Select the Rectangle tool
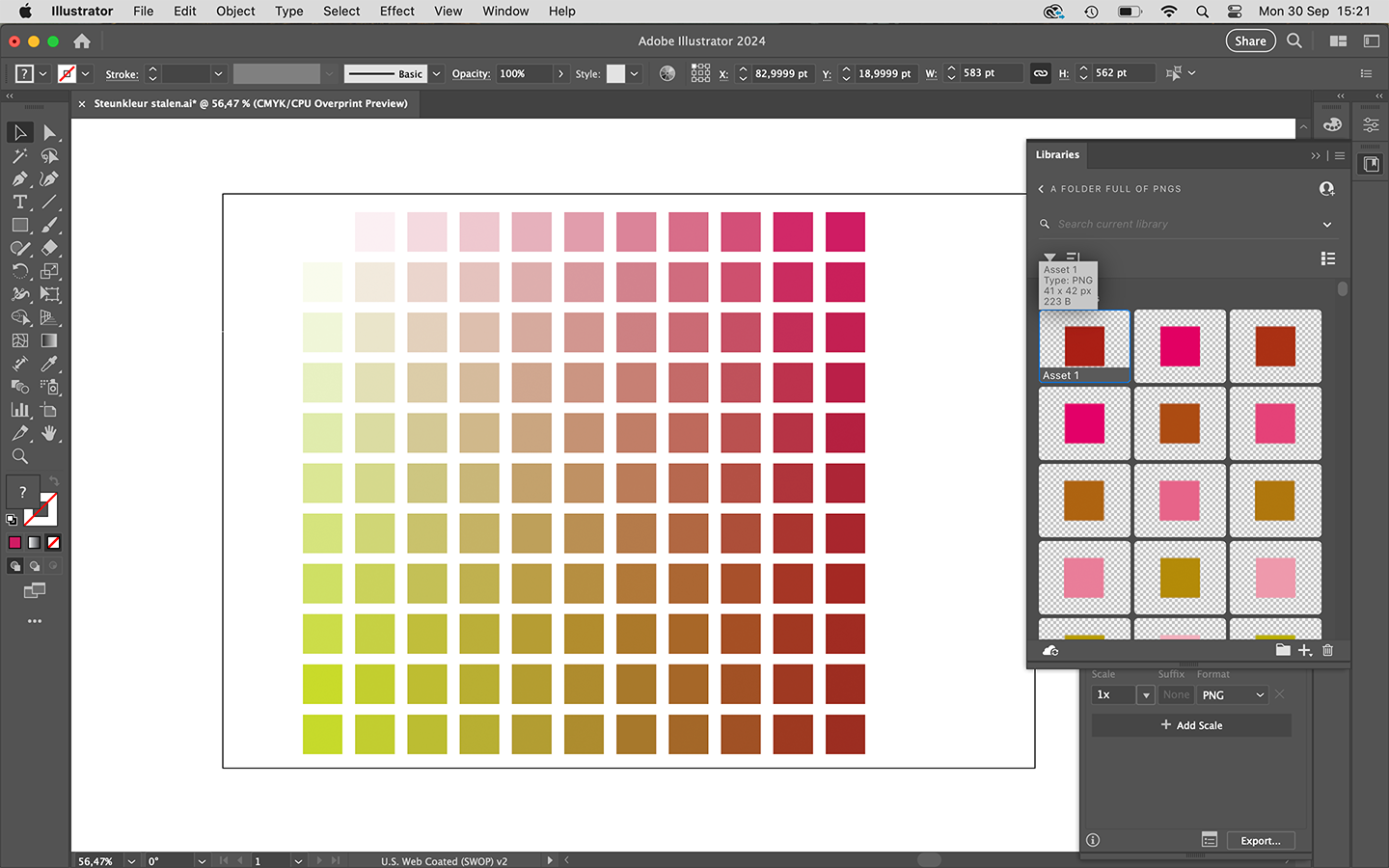 20,225
